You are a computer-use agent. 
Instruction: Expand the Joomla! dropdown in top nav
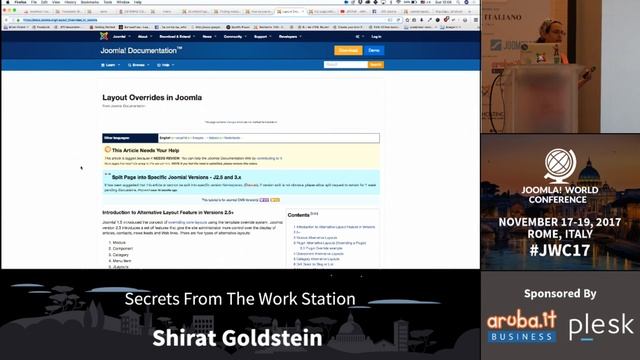pyautogui.click(x=122, y=37)
